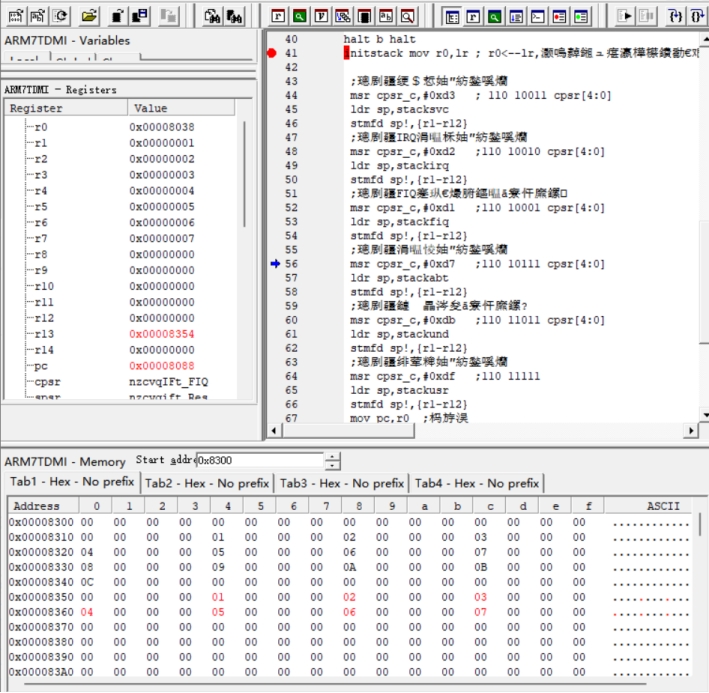Click the ASCII column header in Memory
709x693 pixels.
coord(650,506)
